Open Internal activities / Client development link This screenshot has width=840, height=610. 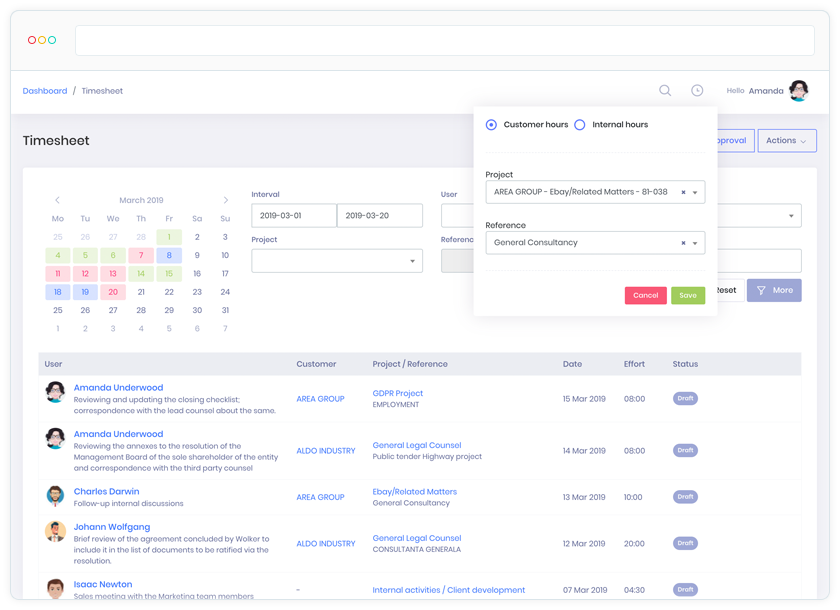tap(449, 590)
